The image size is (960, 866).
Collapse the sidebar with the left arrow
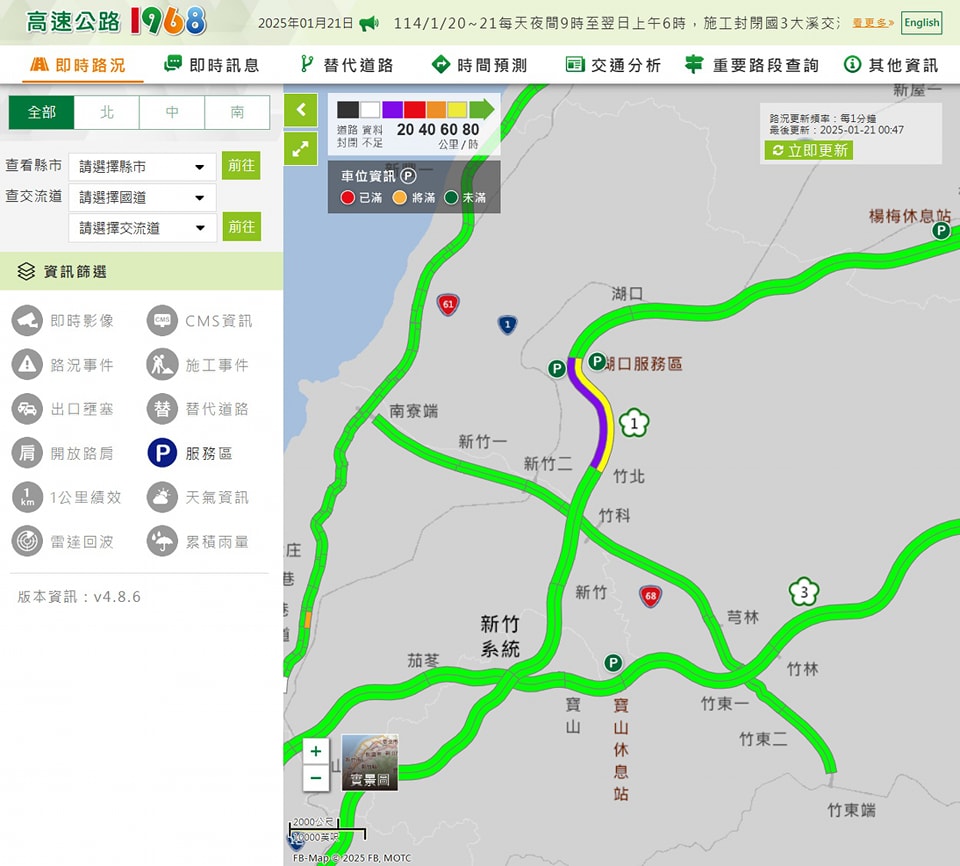[x=300, y=110]
